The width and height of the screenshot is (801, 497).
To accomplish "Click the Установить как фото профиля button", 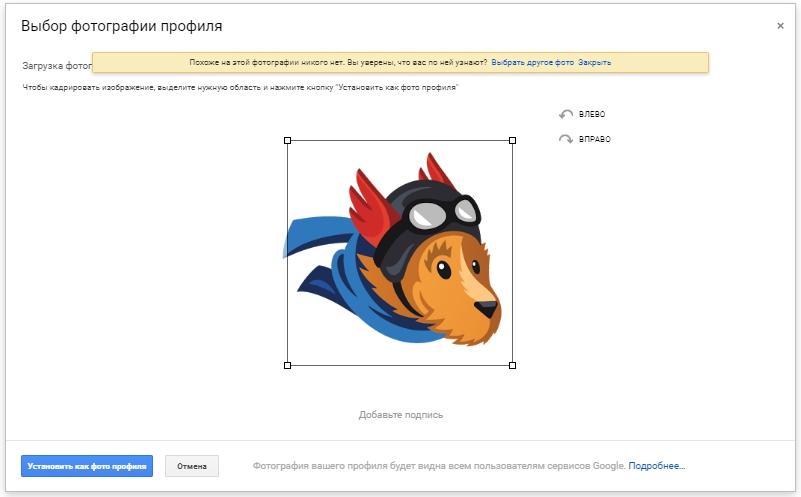I will [x=87, y=466].
